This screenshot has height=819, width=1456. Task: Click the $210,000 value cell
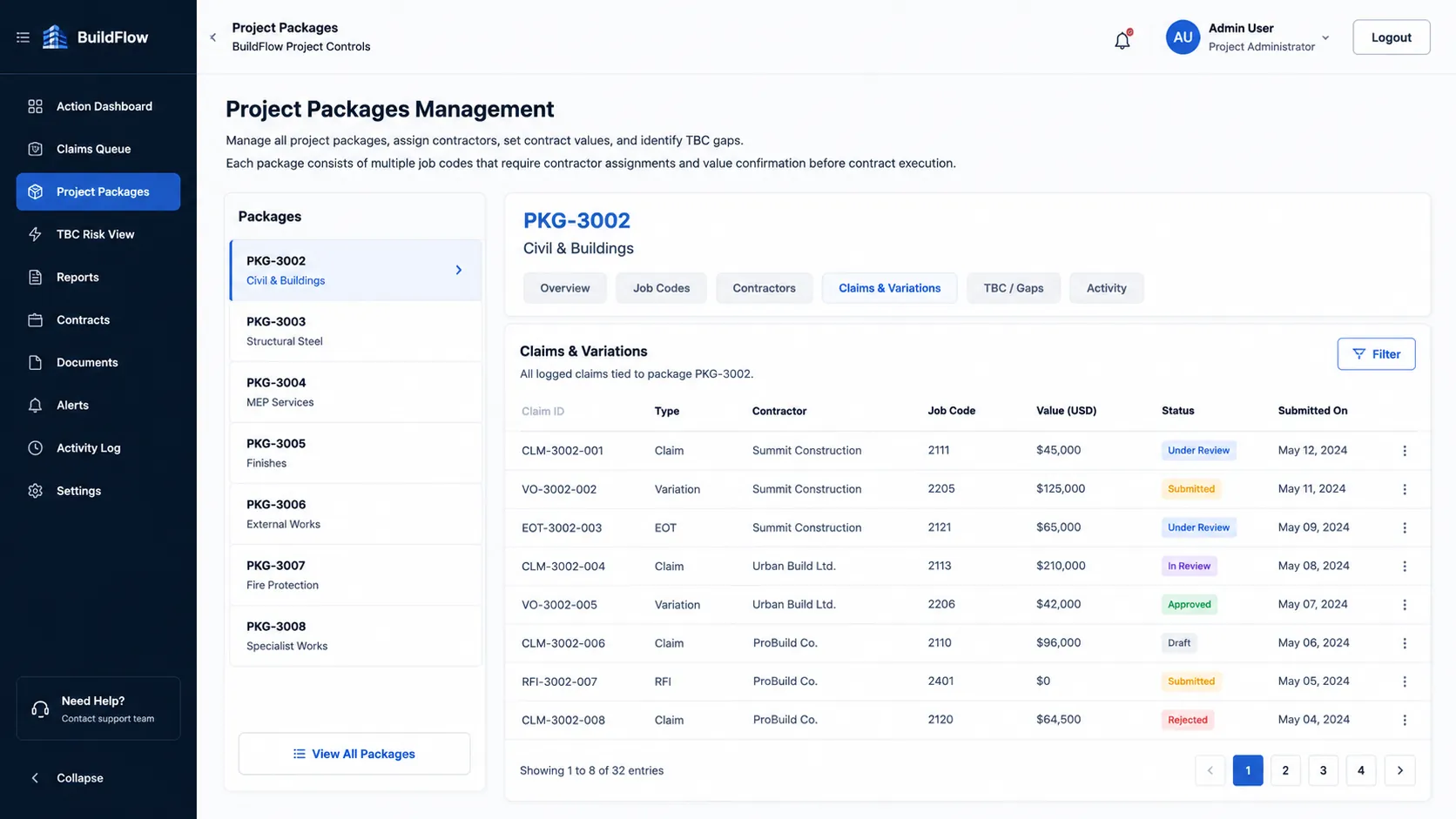click(x=1061, y=566)
